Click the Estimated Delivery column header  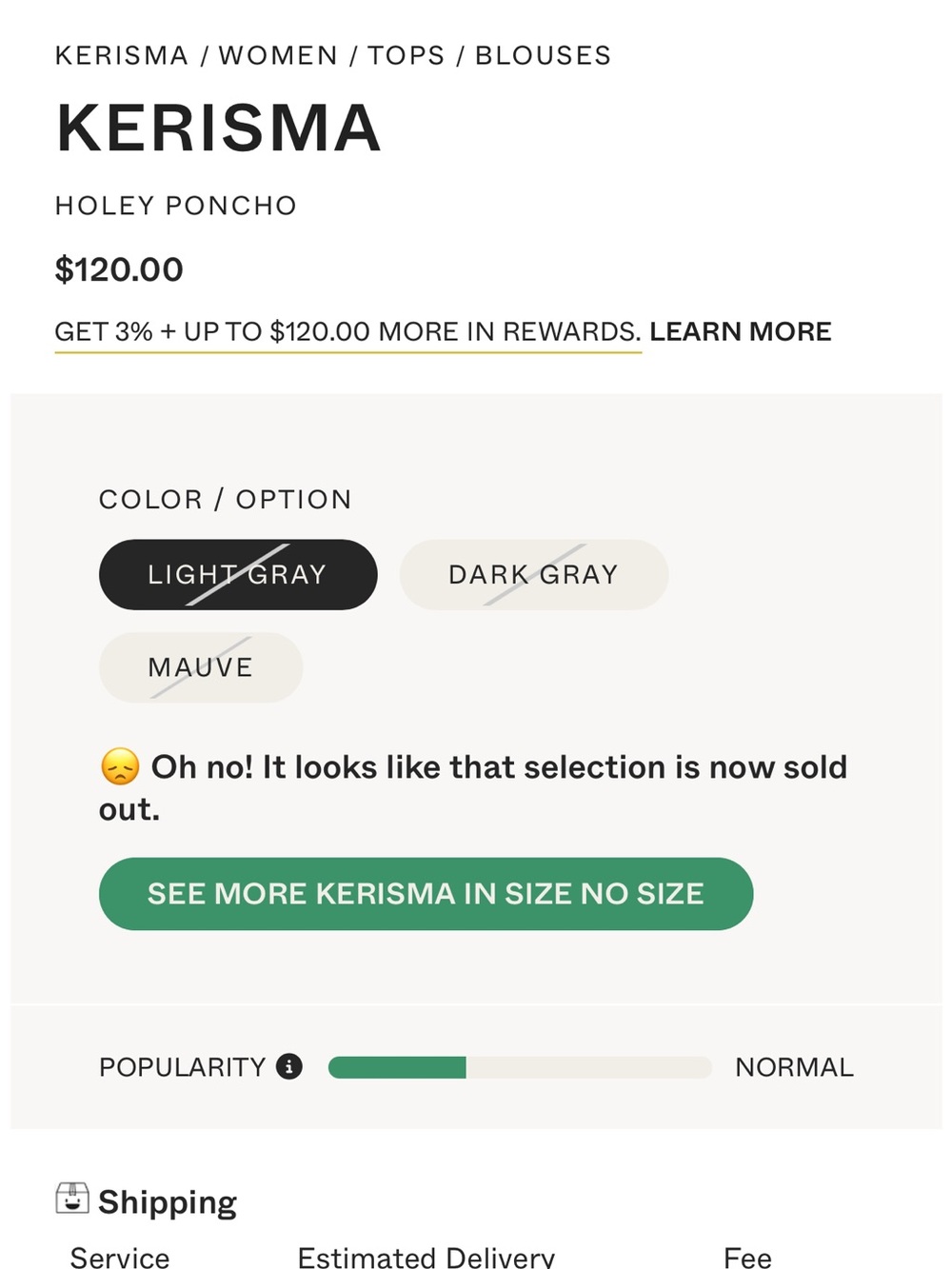coord(426,1257)
